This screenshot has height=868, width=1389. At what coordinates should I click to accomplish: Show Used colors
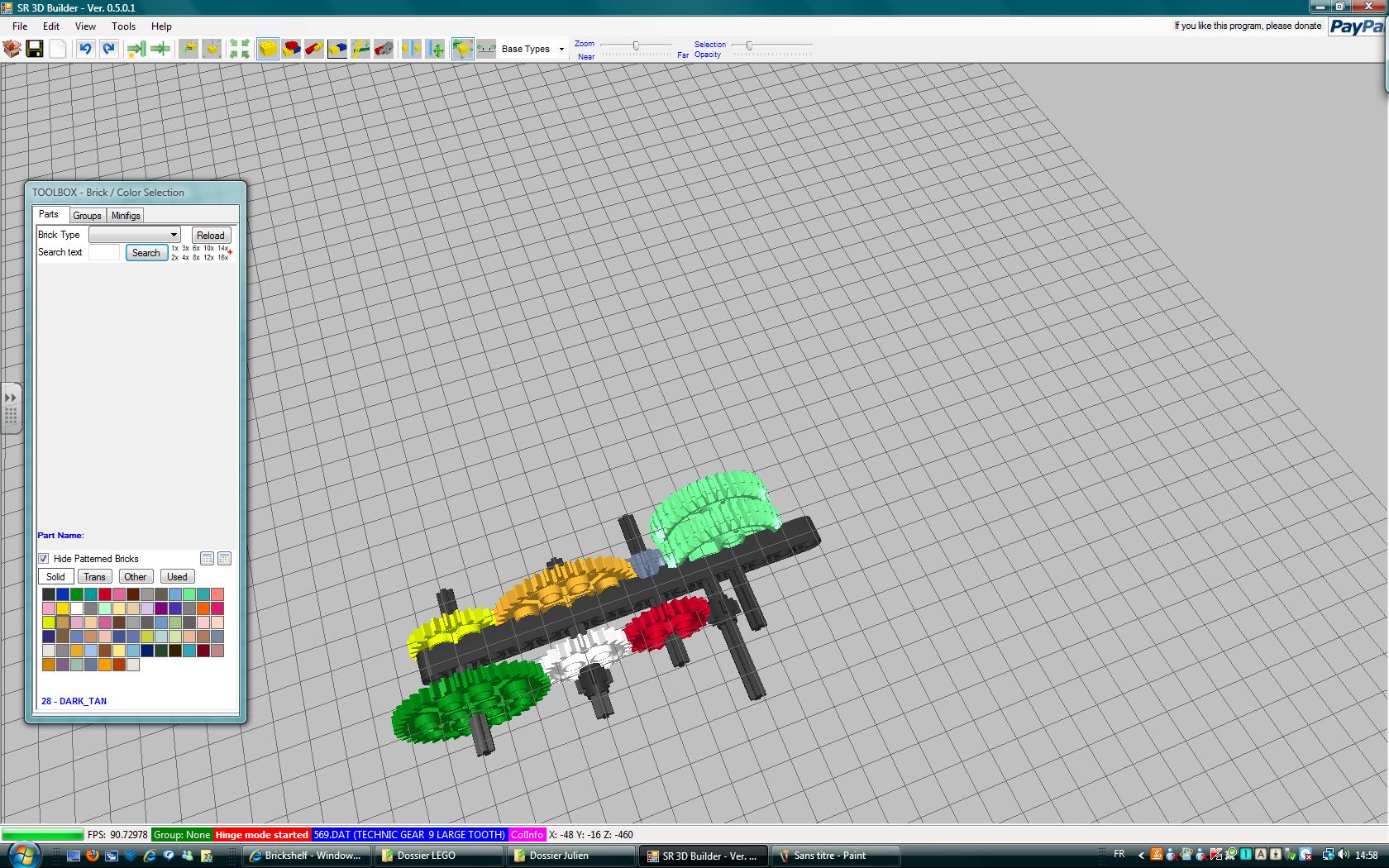click(177, 577)
